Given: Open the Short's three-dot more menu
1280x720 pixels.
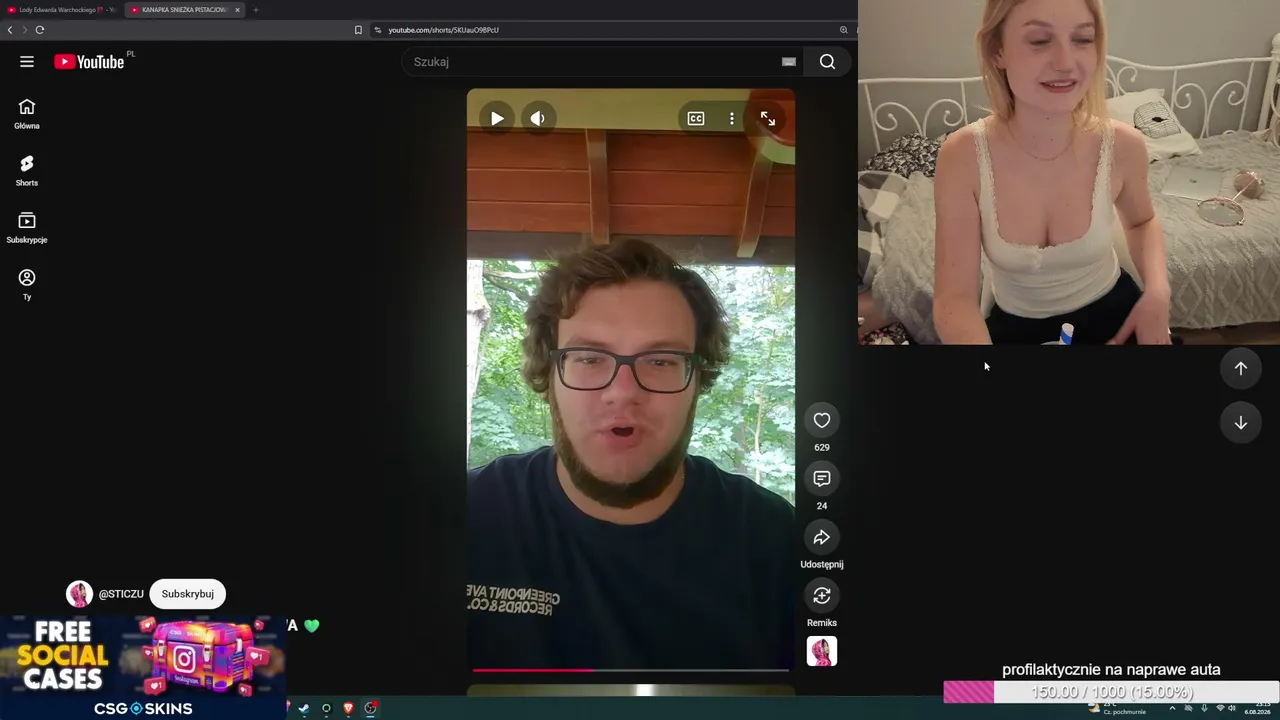Looking at the screenshot, I should [732, 118].
